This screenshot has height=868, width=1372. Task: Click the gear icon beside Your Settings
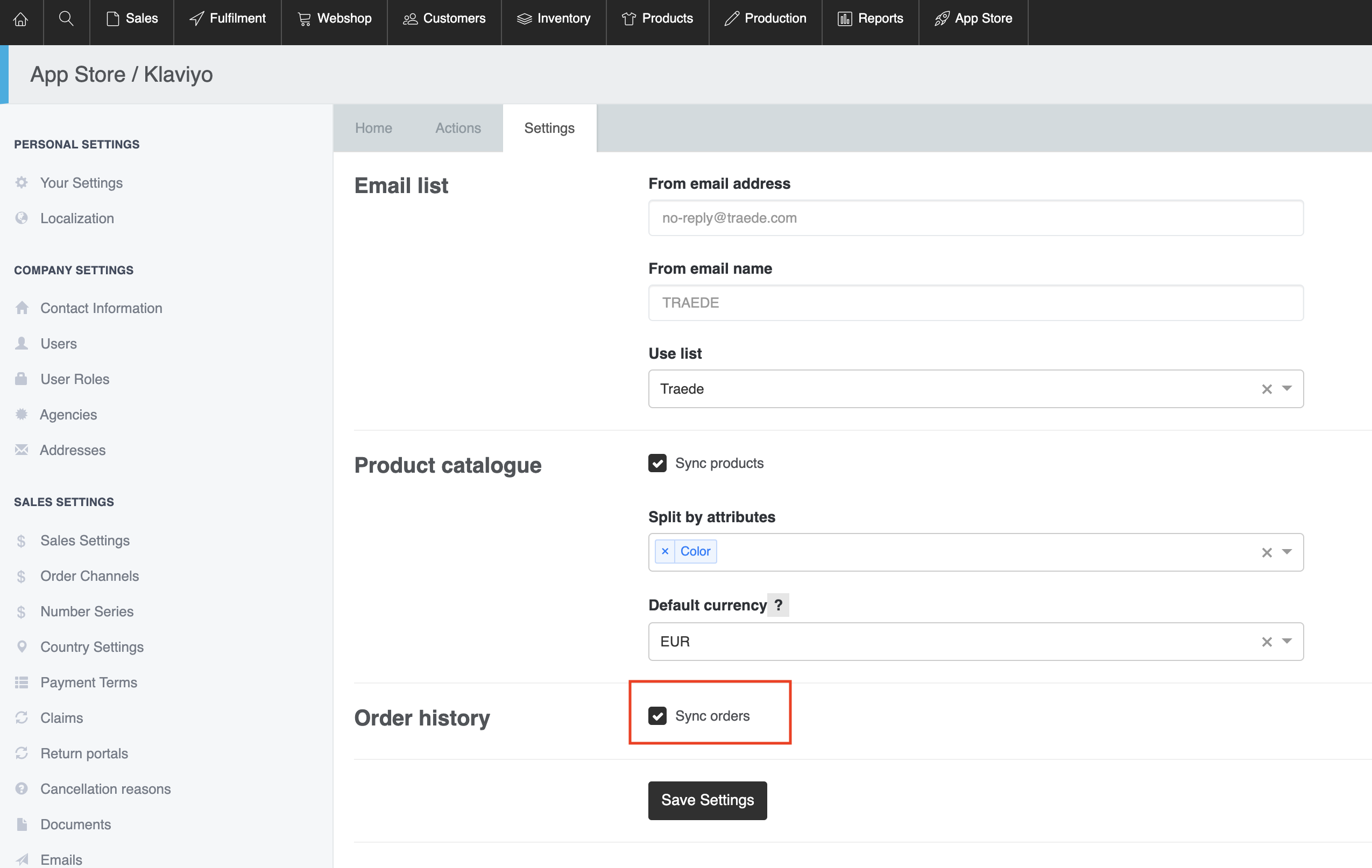click(22, 183)
